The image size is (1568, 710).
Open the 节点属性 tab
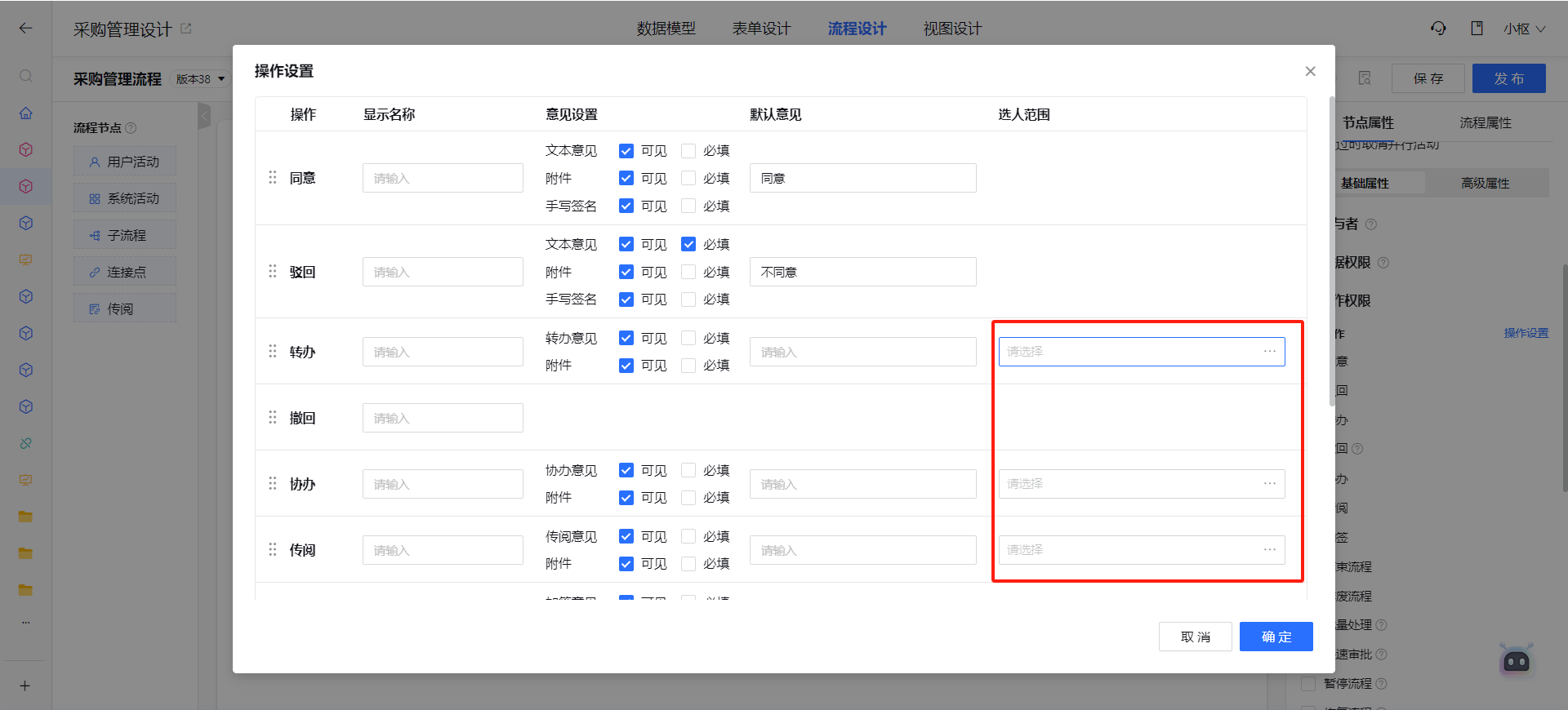1368,122
